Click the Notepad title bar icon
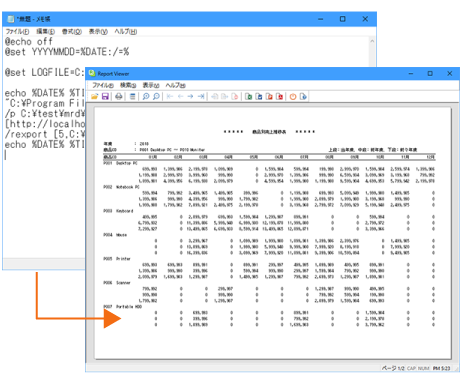 pos(11,19)
